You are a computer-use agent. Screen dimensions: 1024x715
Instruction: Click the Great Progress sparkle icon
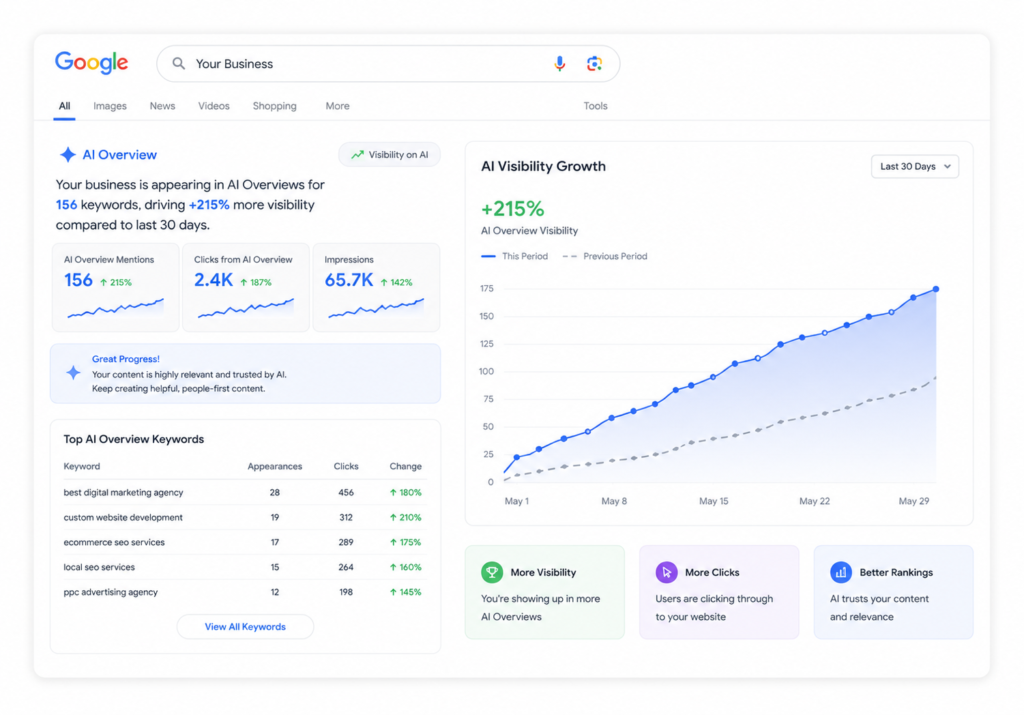(73, 373)
